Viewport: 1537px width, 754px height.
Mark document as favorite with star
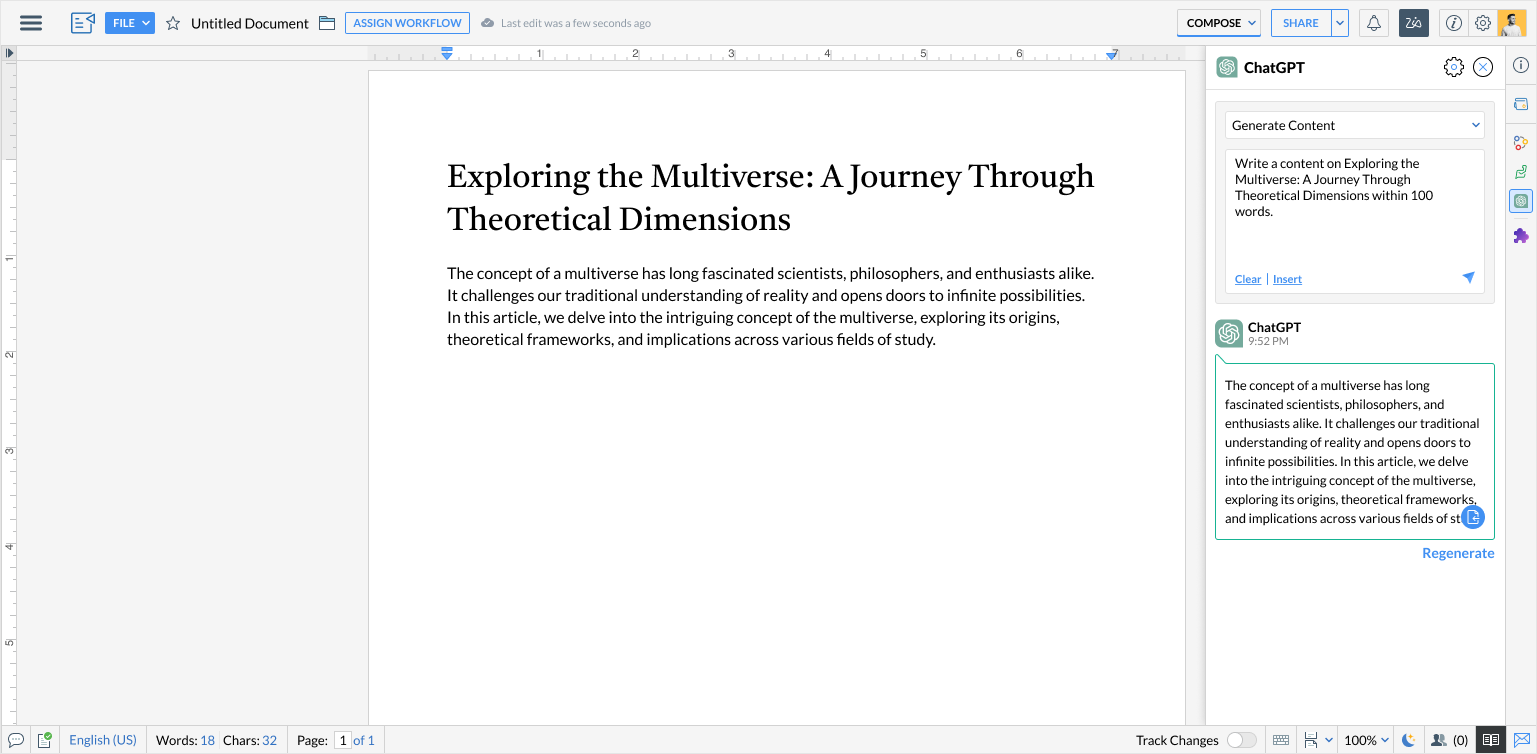coord(173,23)
